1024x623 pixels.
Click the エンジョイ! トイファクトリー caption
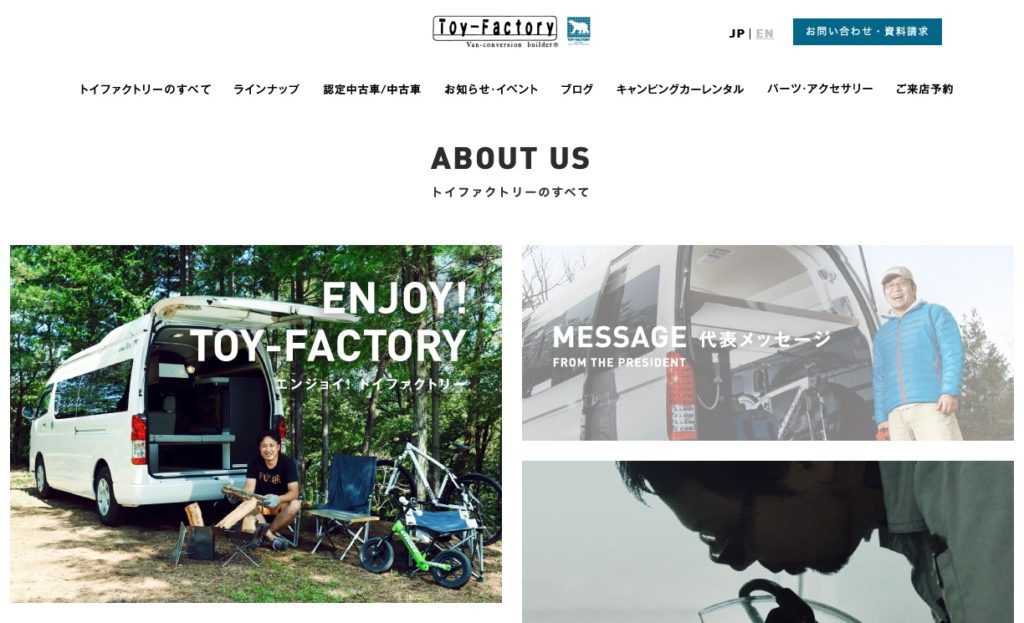click(372, 384)
